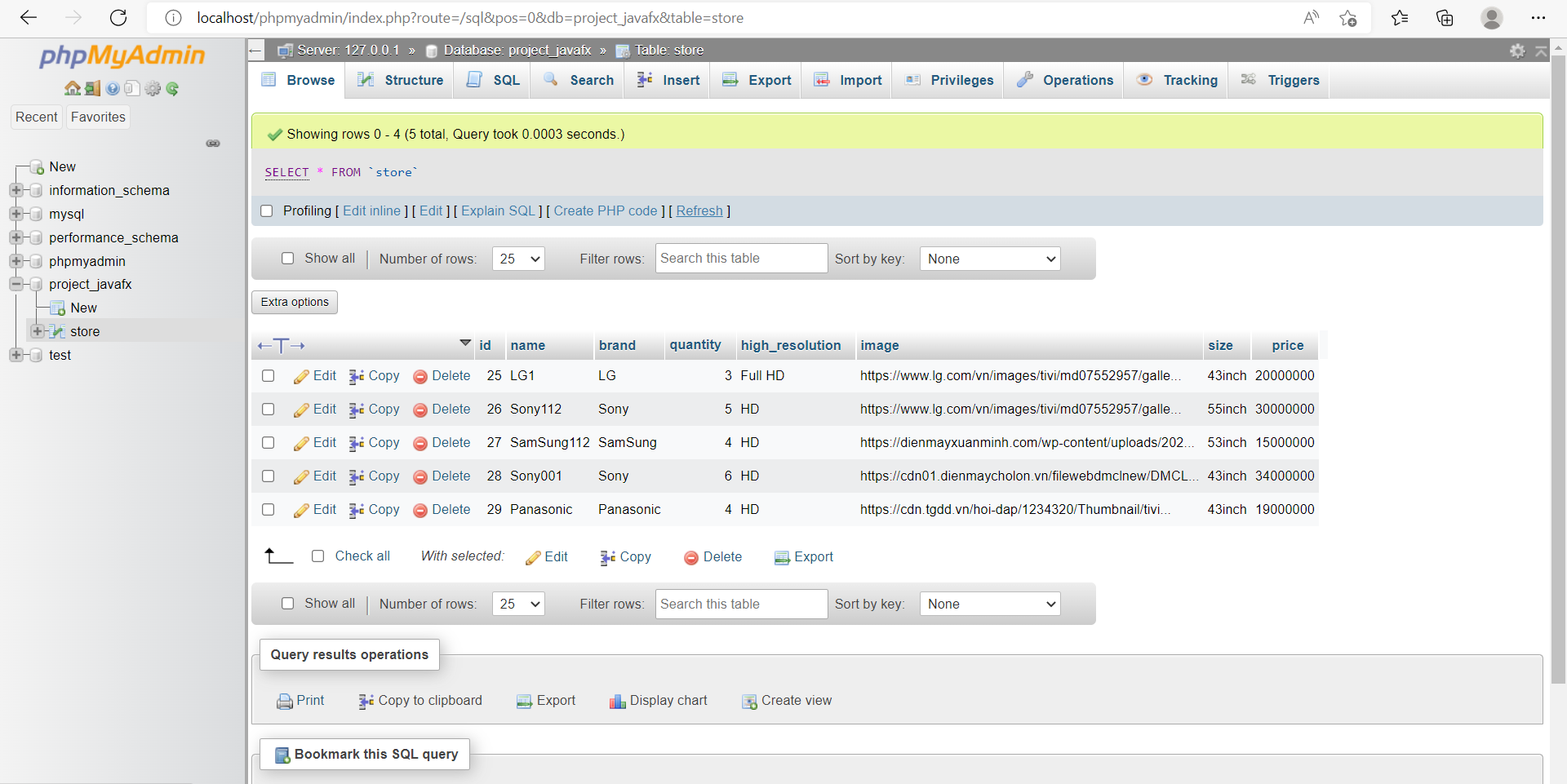Tick the upper Show all checkbox
1567x784 pixels.
pos(287,259)
